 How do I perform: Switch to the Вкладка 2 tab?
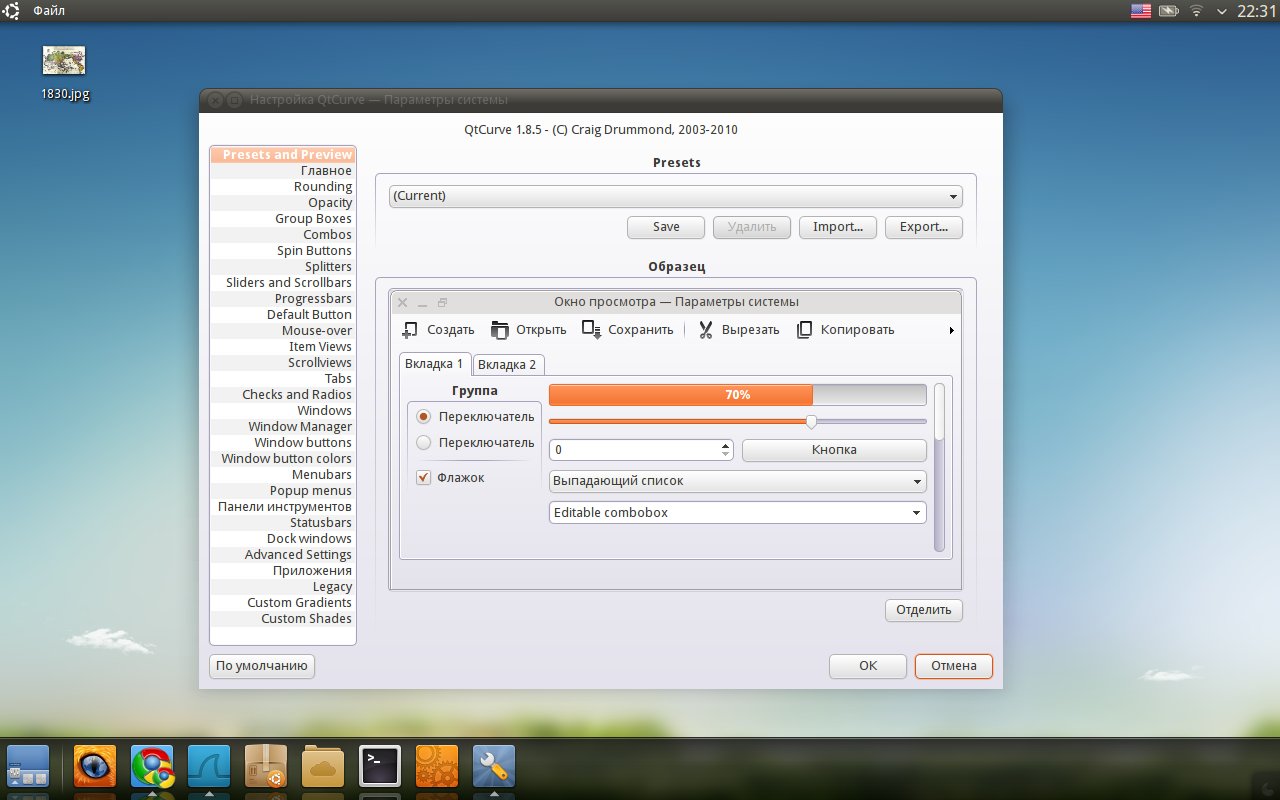(x=507, y=365)
